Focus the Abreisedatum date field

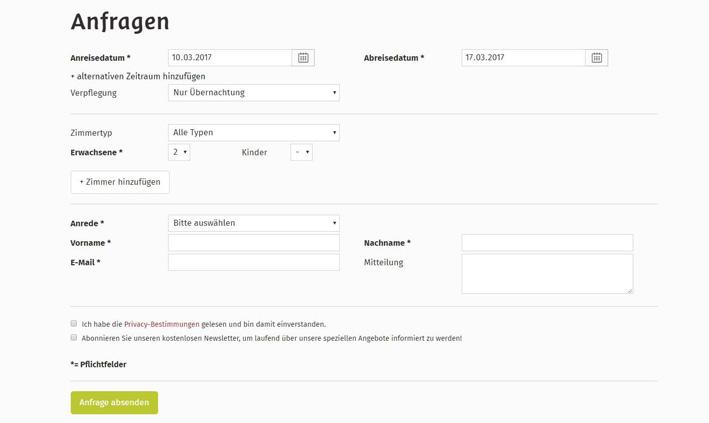[x=524, y=57]
